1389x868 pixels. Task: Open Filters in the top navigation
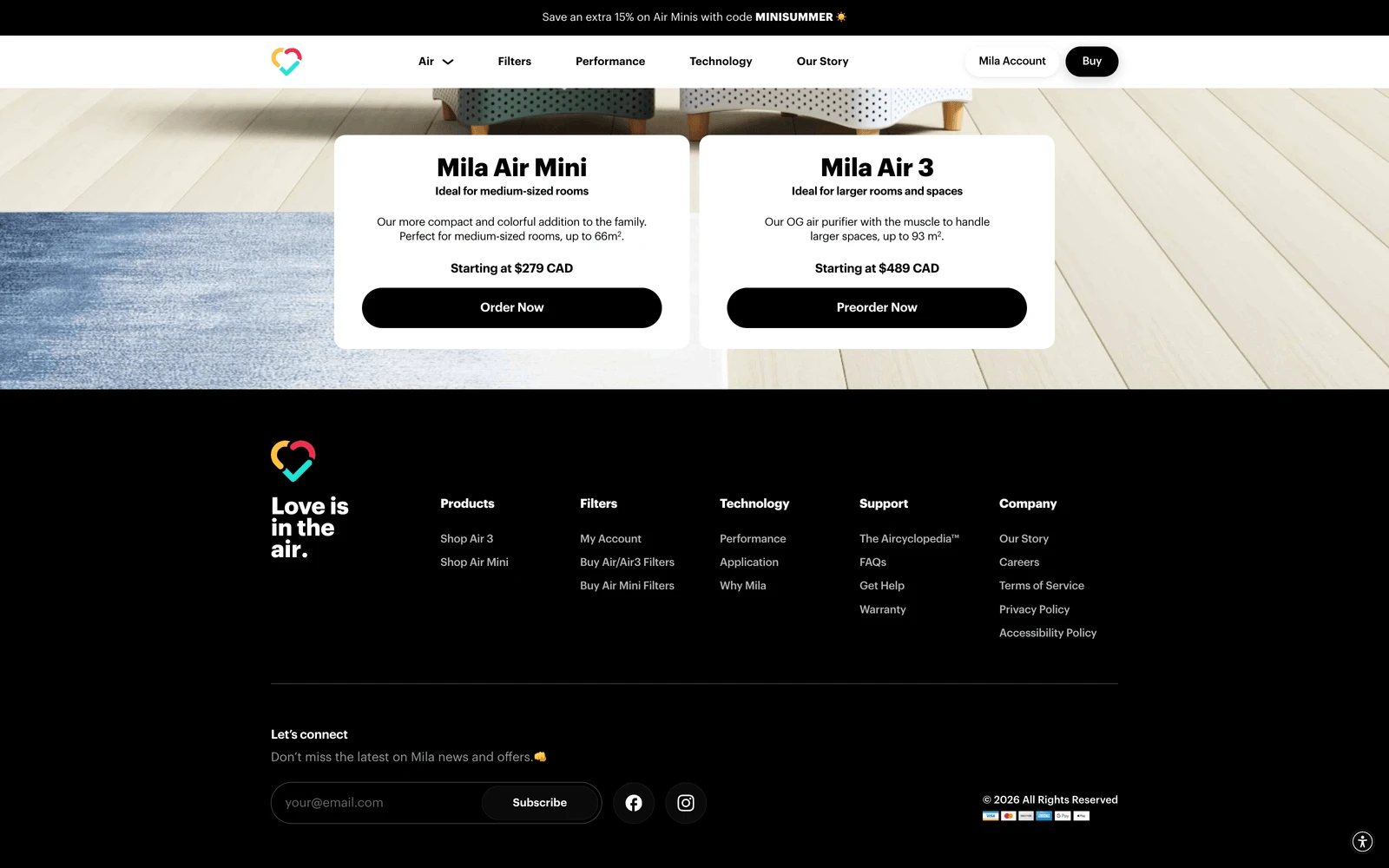515,62
